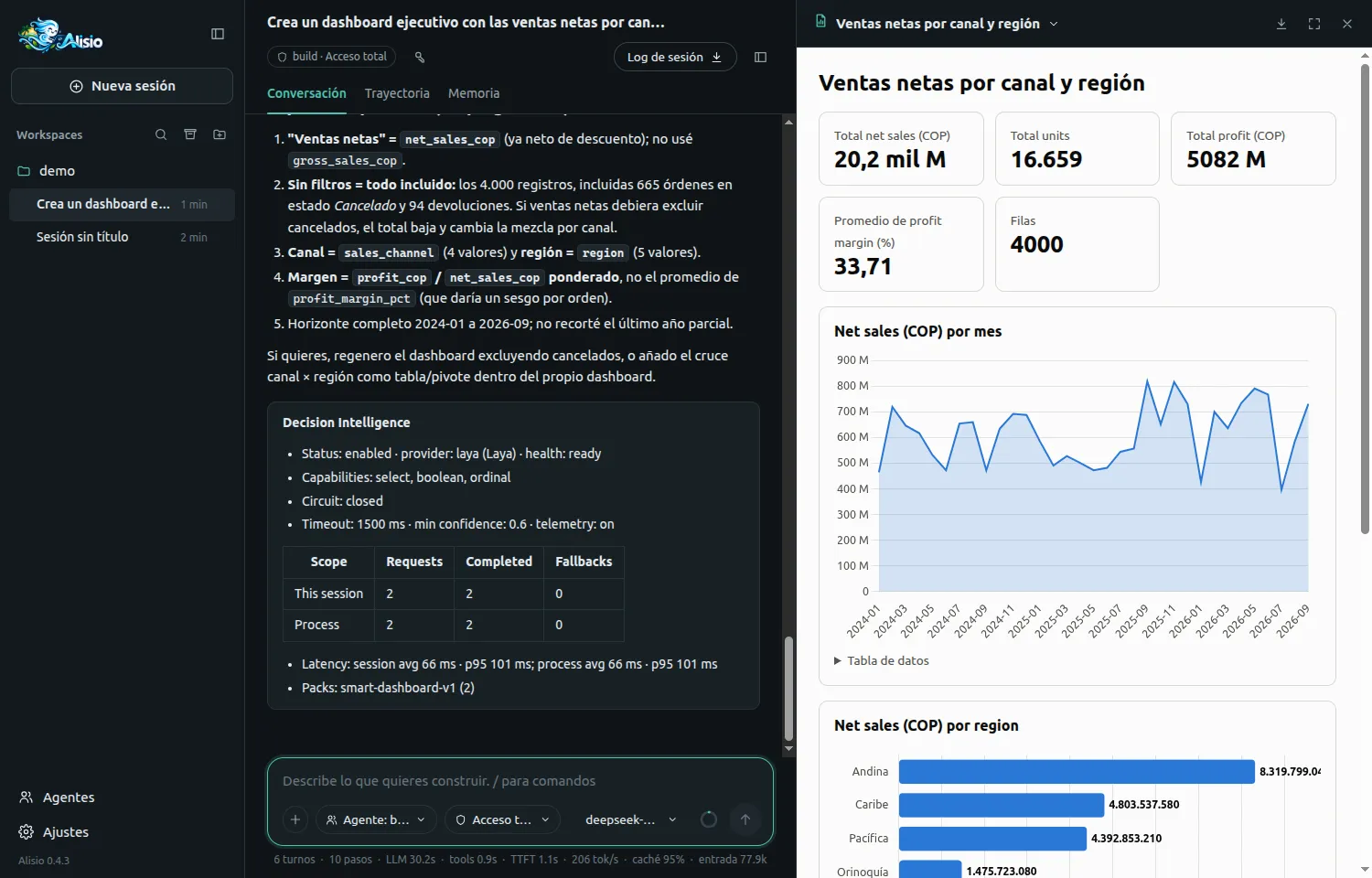
Task: Open session 'Crea un dashboard e...'
Action: (122, 204)
